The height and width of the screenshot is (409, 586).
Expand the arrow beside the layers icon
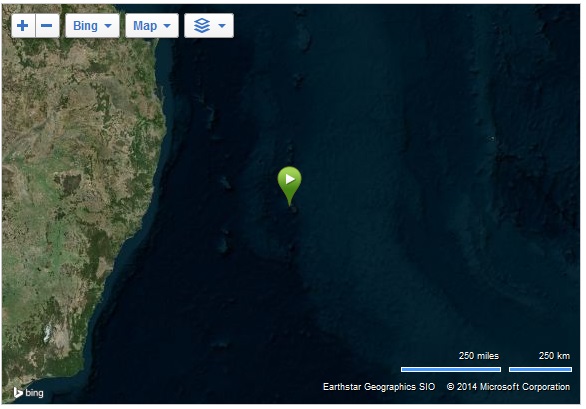click(x=222, y=26)
